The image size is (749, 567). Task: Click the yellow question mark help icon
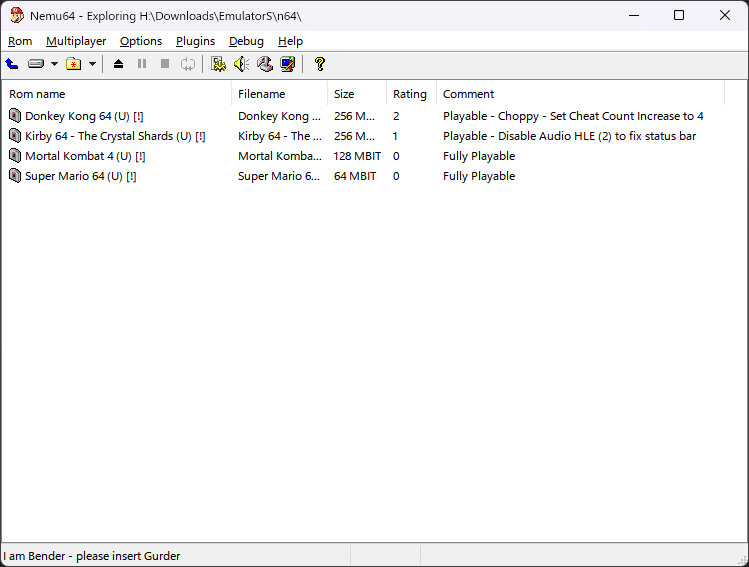pyautogui.click(x=320, y=64)
